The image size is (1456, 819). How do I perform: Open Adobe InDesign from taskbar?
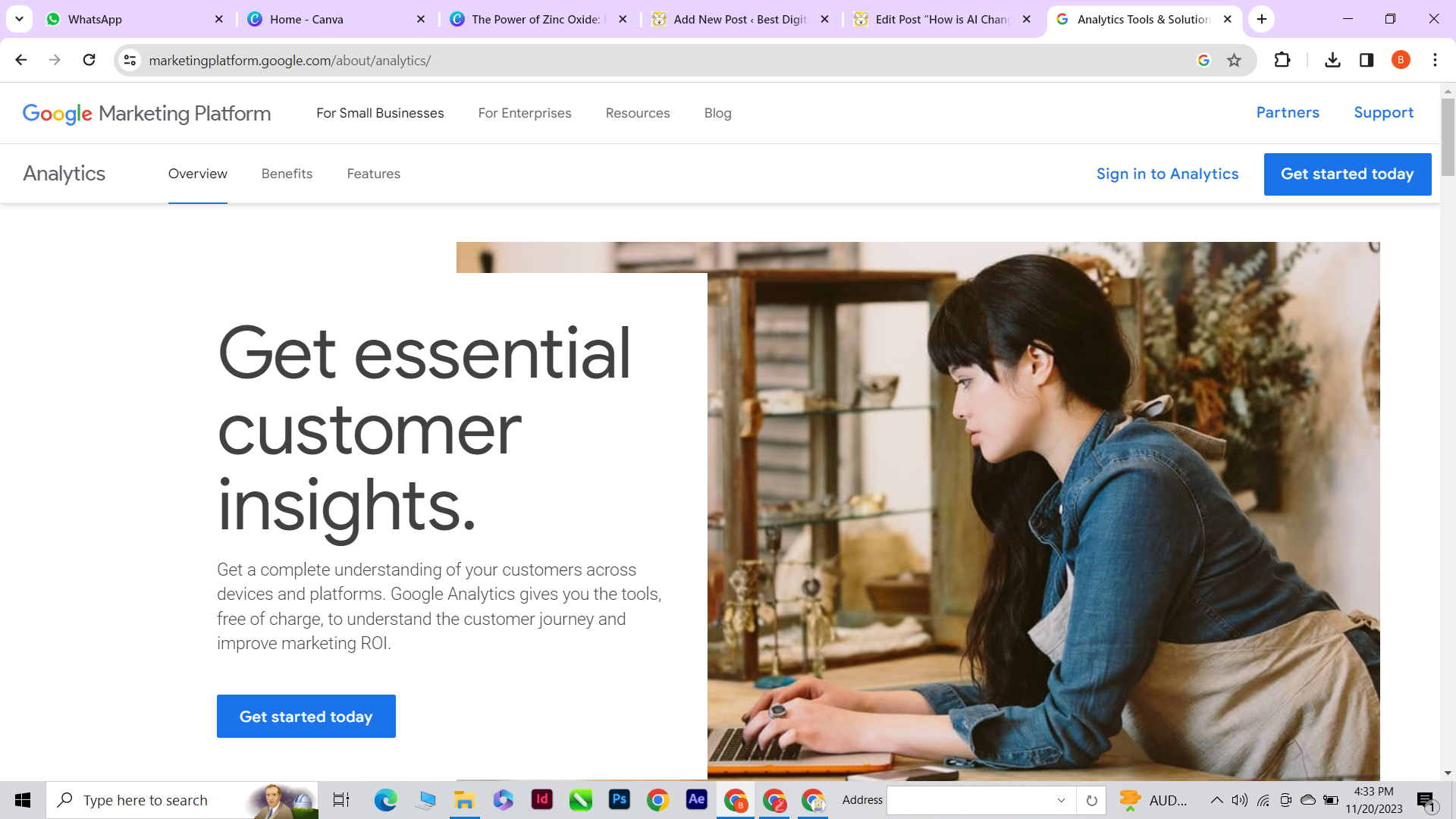click(x=542, y=799)
